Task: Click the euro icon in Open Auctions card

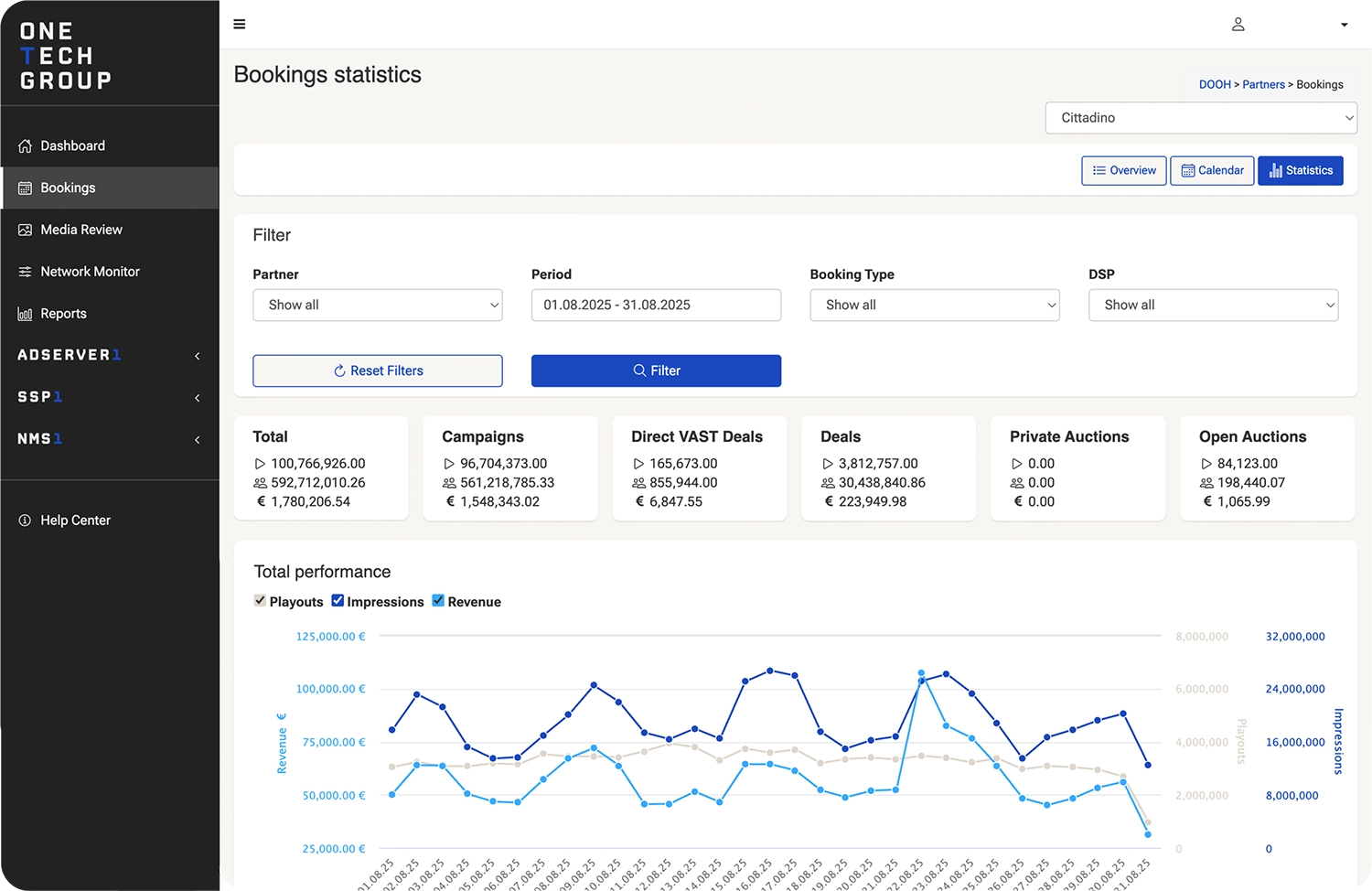Action: [1207, 502]
